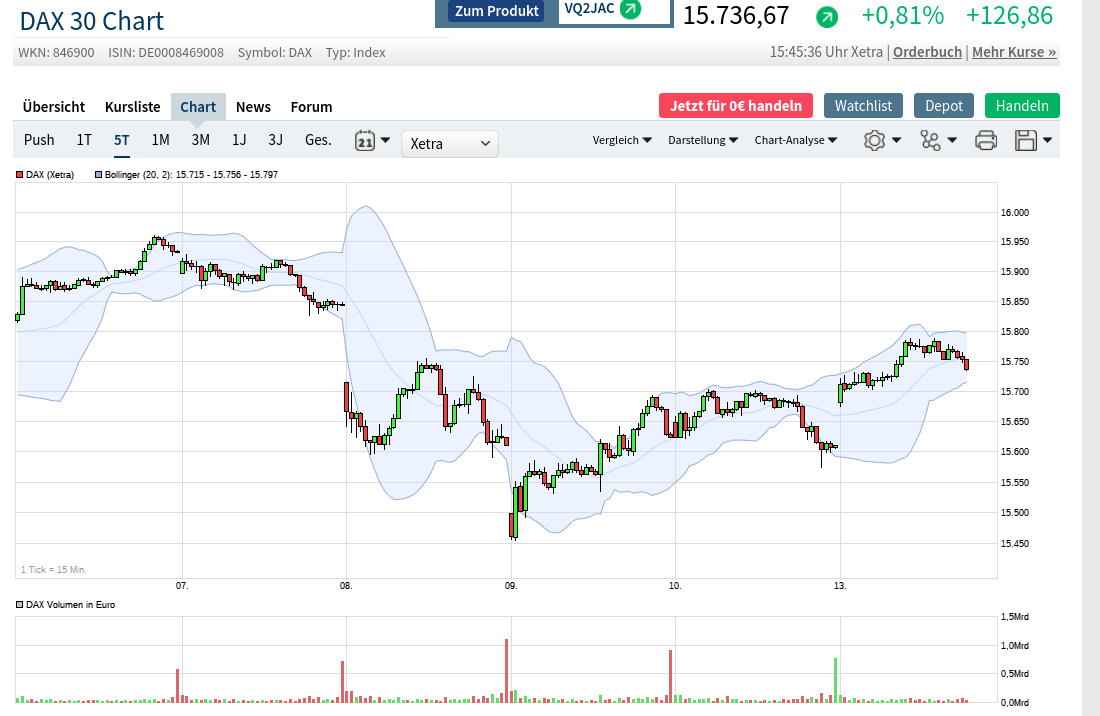The image size is (1100, 716).
Task: Click the green Handeln button
Action: (x=1022, y=106)
